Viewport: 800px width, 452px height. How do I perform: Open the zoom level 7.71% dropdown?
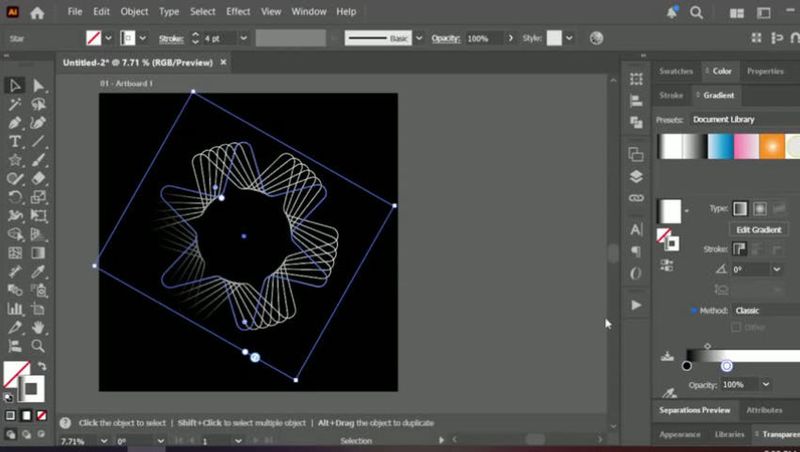(104, 441)
